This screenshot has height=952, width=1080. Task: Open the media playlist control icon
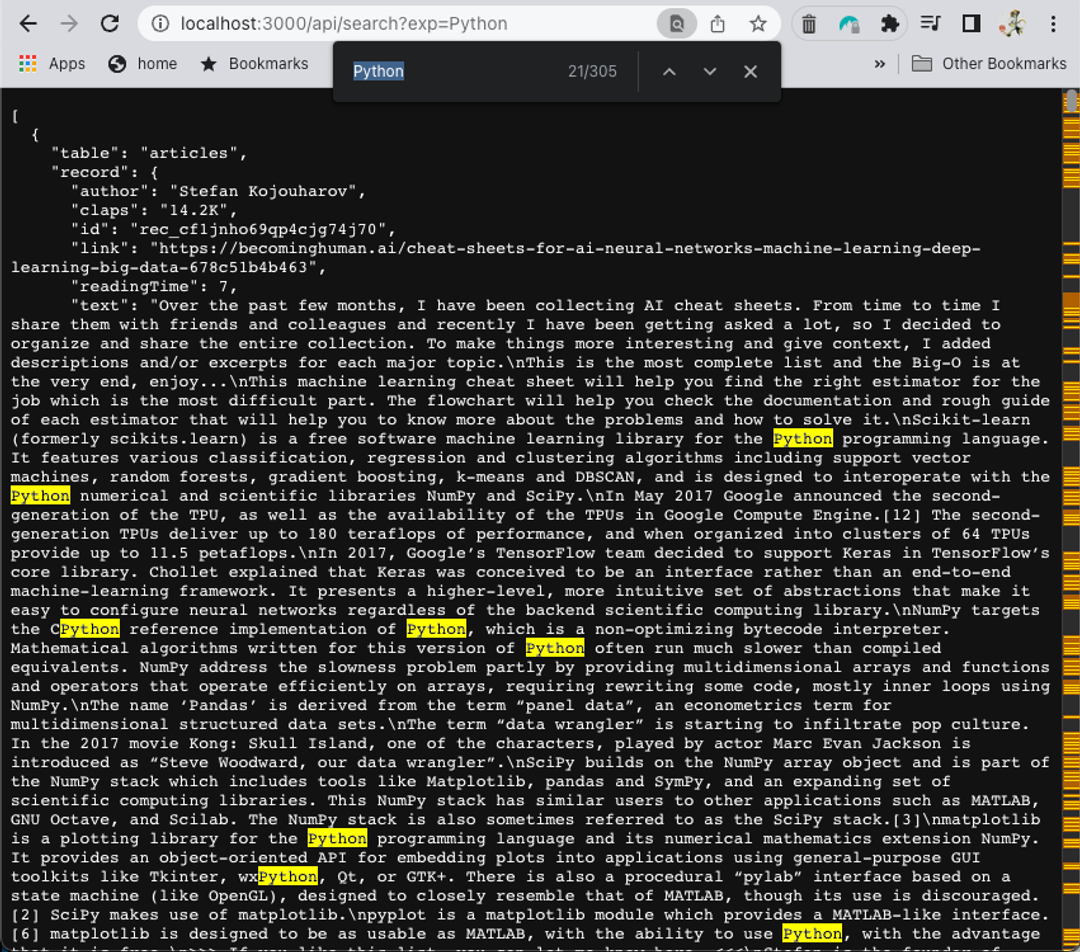931,23
